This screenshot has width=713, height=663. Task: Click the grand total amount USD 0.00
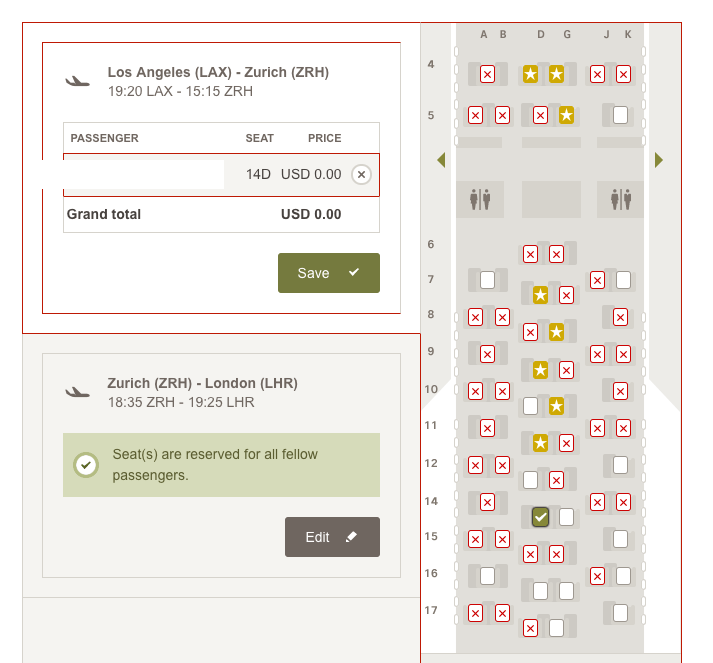[x=311, y=214]
